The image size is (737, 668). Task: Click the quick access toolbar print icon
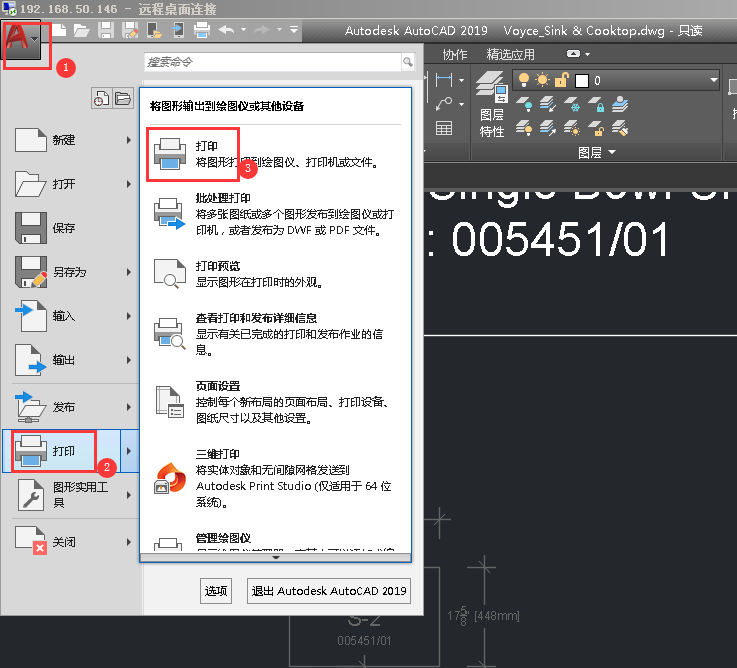point(201,30)
